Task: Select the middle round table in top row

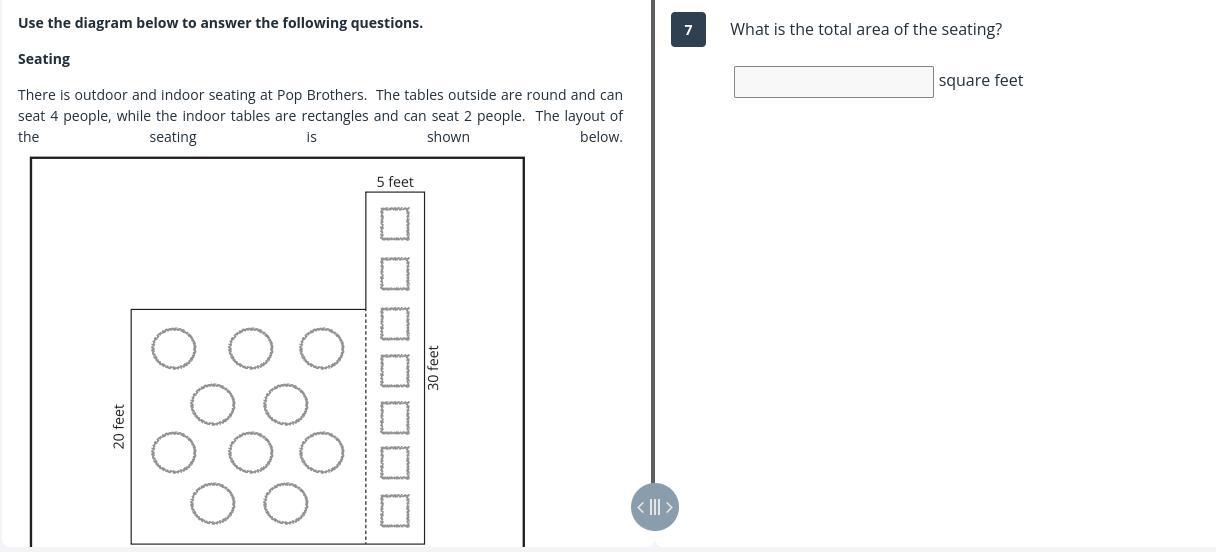Action: (250, 348)
